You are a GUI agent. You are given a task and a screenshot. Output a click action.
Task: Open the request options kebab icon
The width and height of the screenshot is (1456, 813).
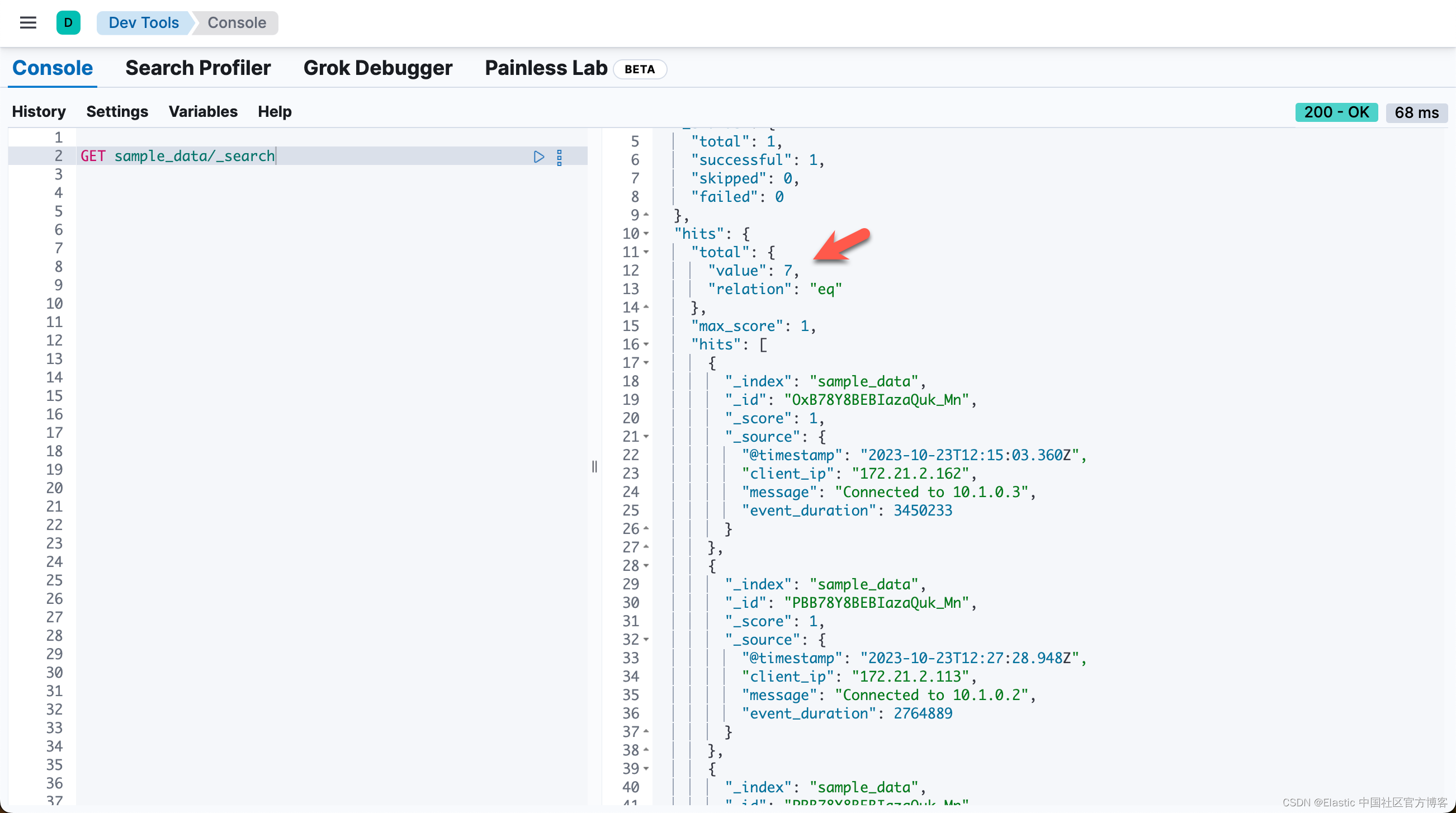coord(559,157)
